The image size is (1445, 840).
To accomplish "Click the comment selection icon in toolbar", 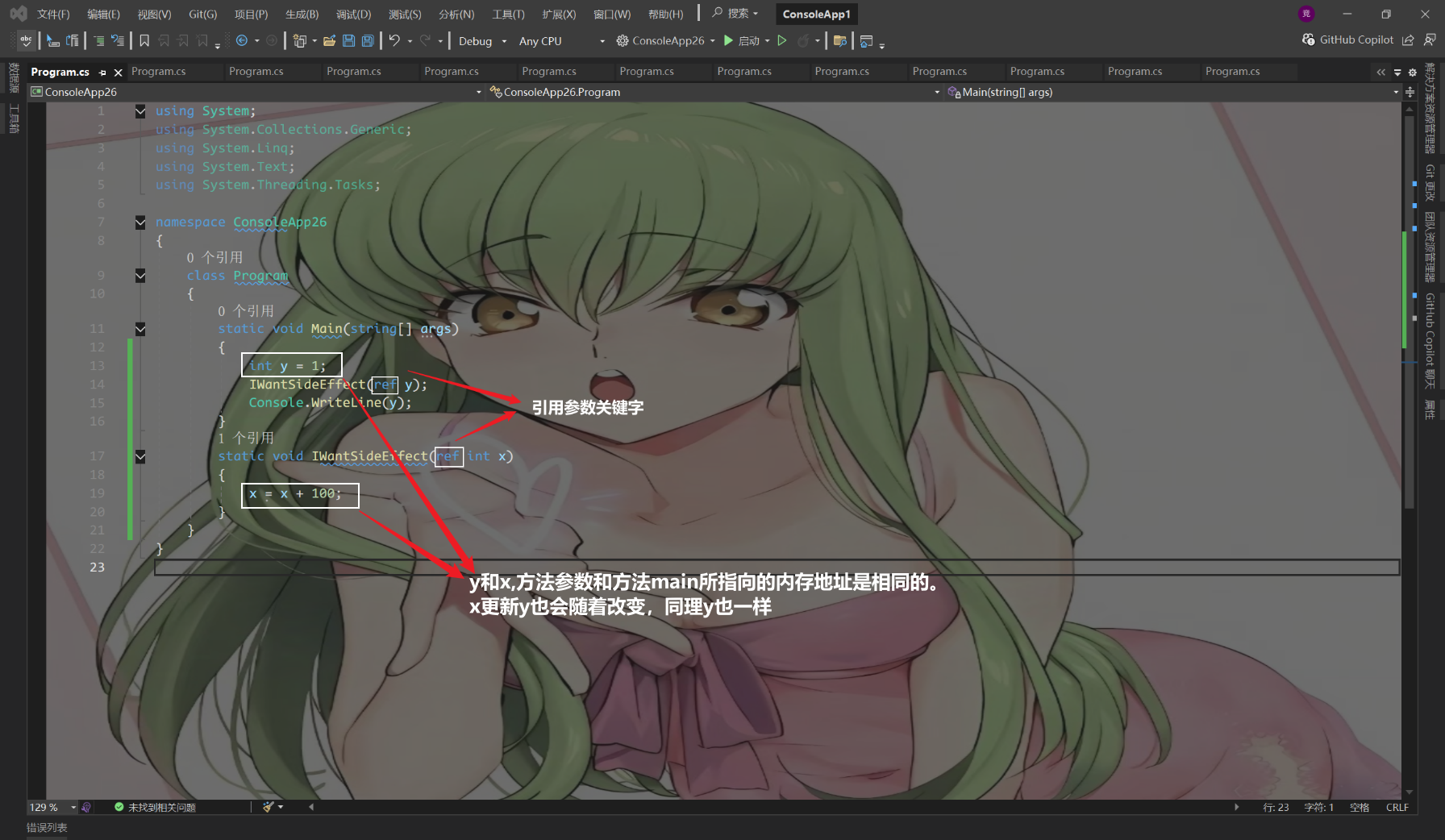I will pos(98,40).
